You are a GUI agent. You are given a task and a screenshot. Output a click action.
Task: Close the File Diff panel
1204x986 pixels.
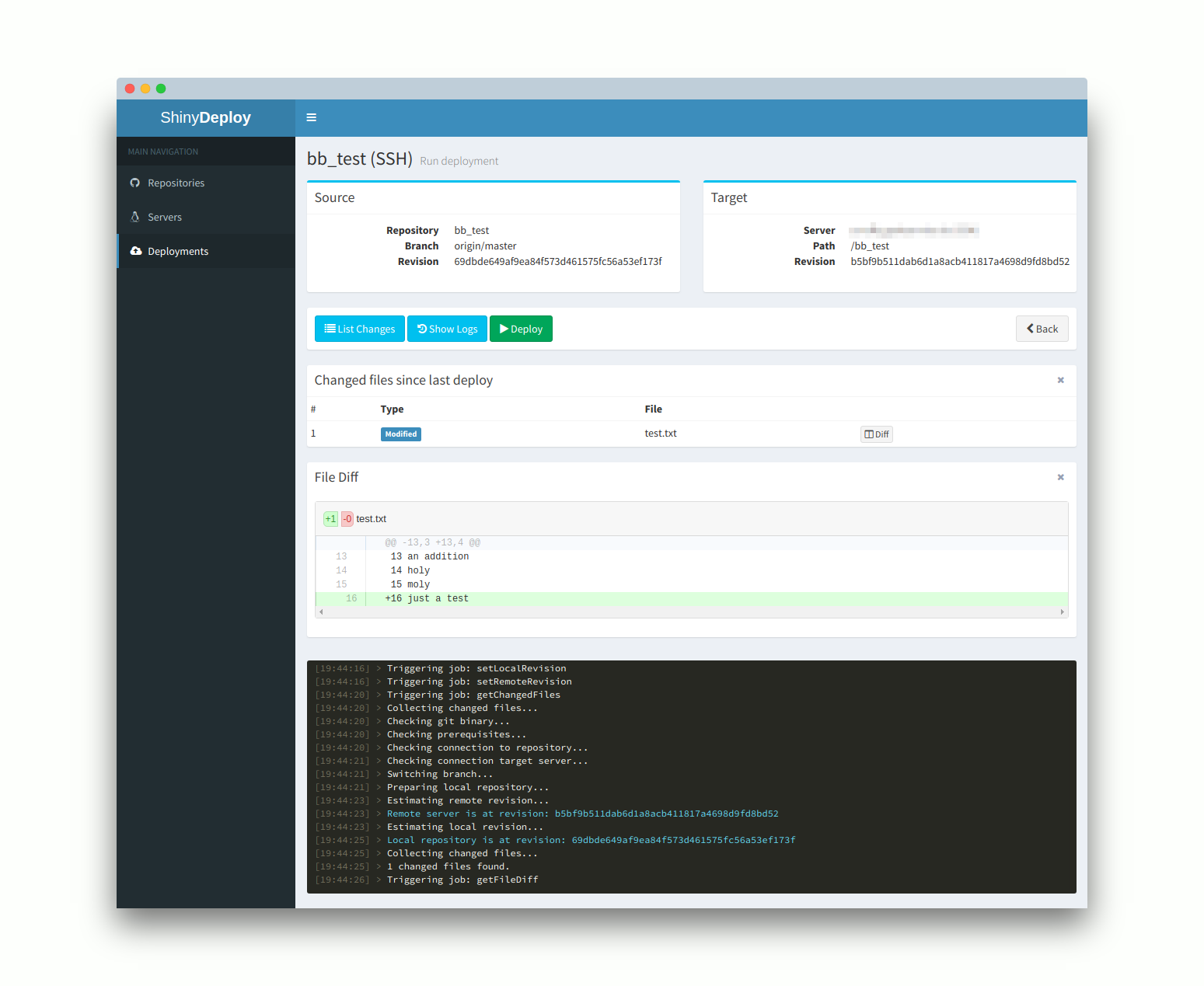(x=1060, y=477)
